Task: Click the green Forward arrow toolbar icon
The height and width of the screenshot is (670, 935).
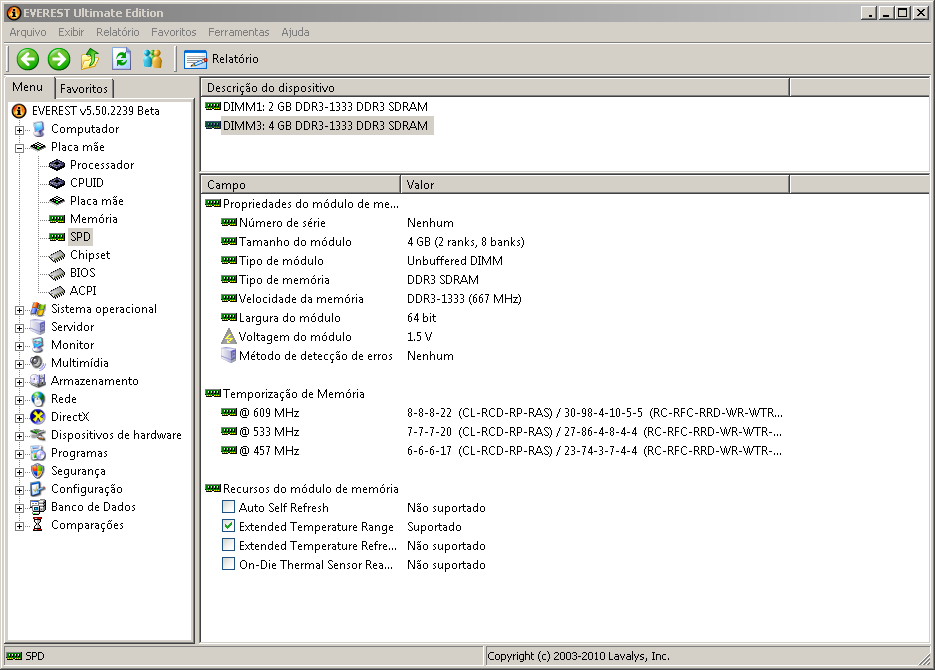Action: point(58,59)
